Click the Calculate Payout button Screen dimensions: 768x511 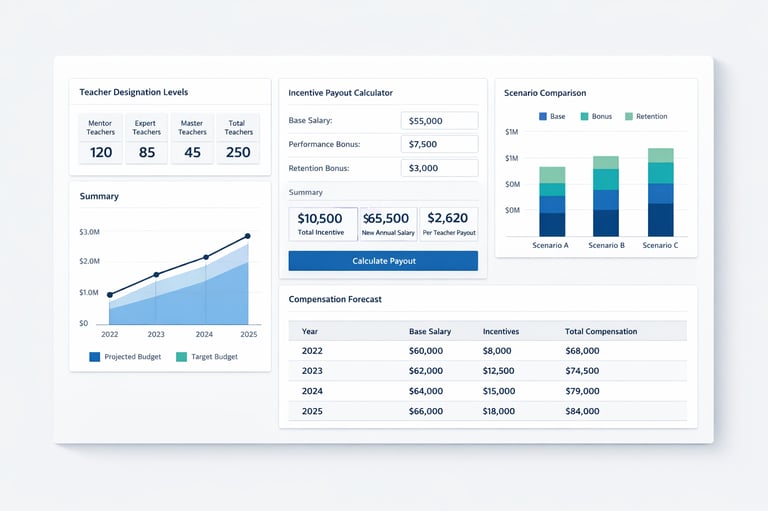pyautogui.click(x=383, y=261)
